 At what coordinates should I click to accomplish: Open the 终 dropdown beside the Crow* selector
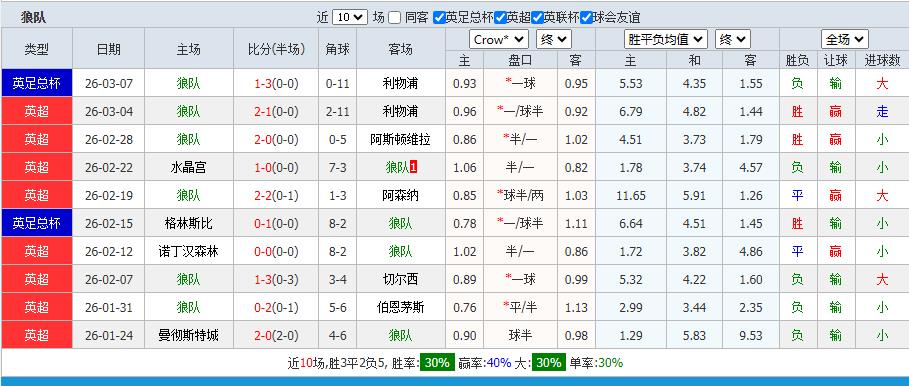coord(554,39)
